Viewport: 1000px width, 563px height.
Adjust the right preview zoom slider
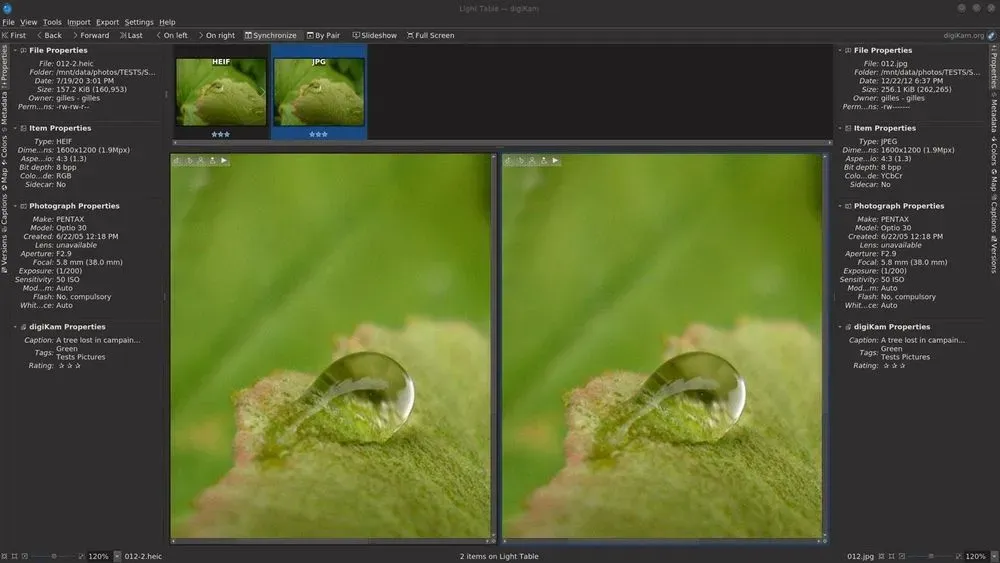931,557
